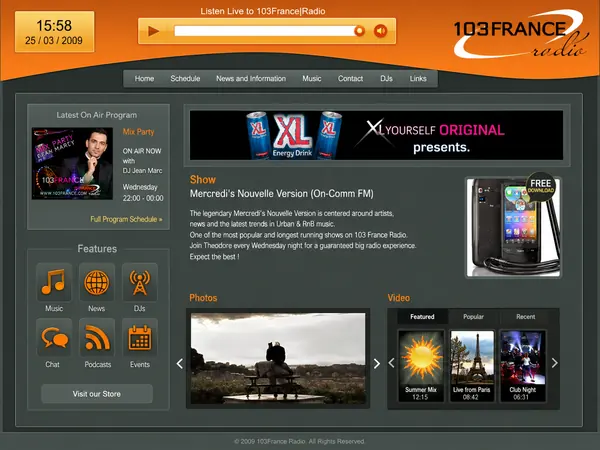Click the clock showing 15:58
The height and width of the screenshot is (450, 600).
tap(54, 26)
